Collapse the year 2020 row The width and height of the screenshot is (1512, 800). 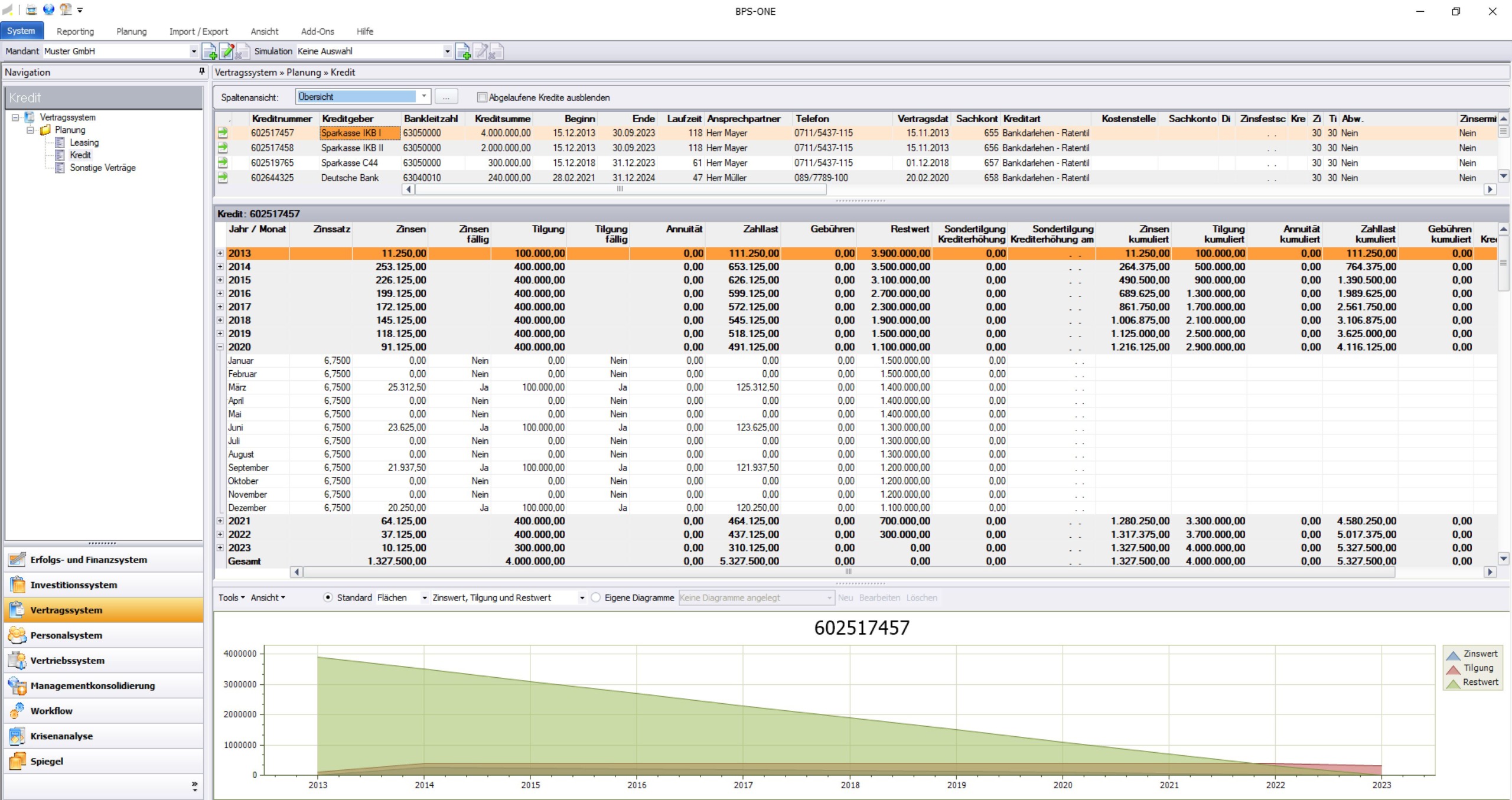(x=220, y=347)
